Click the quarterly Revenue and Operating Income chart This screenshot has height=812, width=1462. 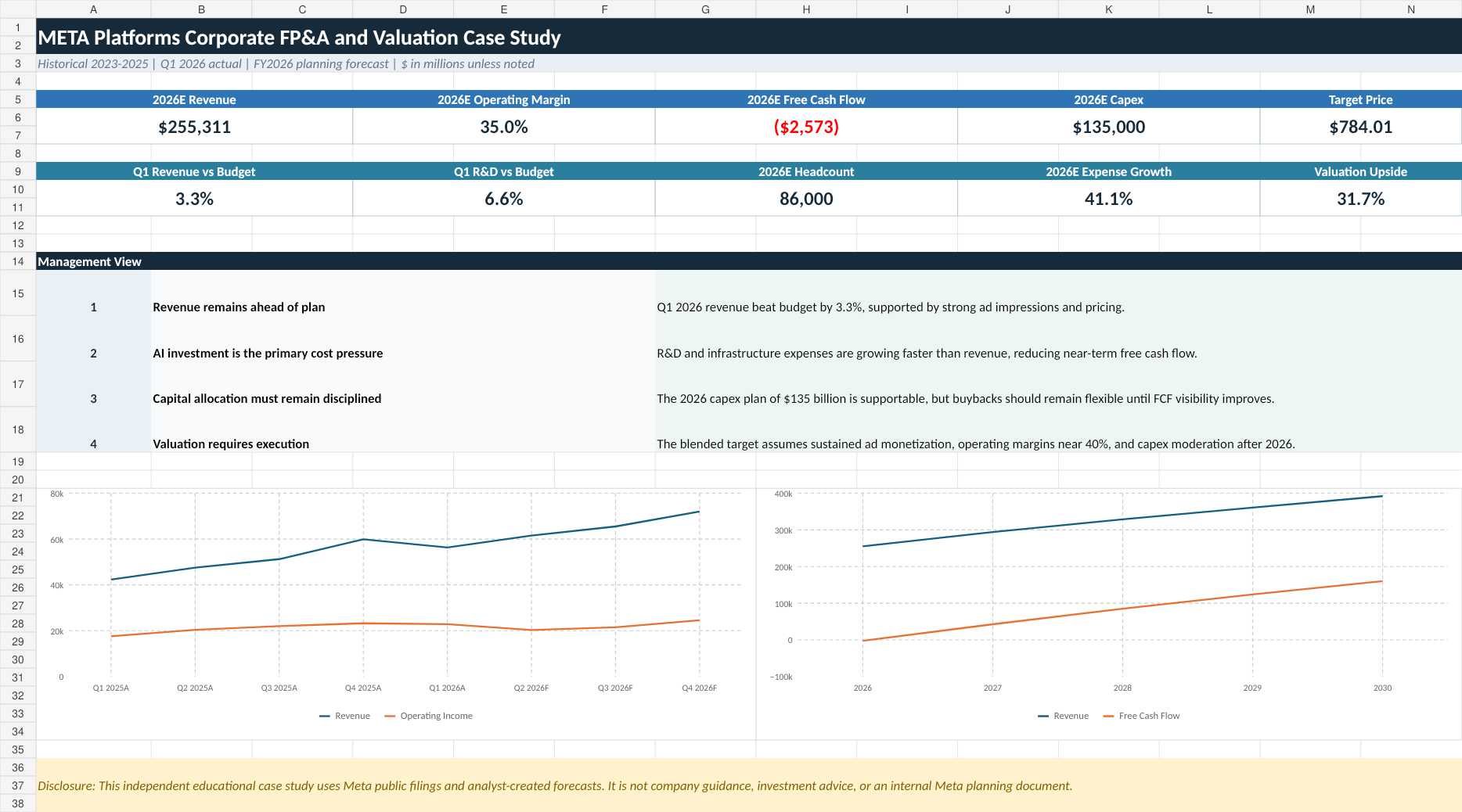pyautogui.click(x=396, y=614)
